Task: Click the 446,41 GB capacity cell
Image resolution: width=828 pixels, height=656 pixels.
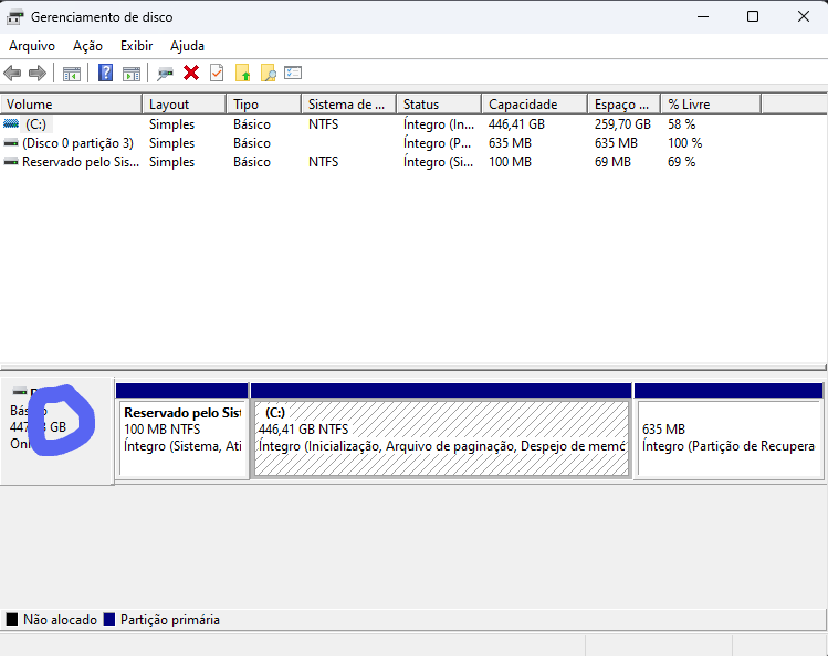Action: pos(516,124)
